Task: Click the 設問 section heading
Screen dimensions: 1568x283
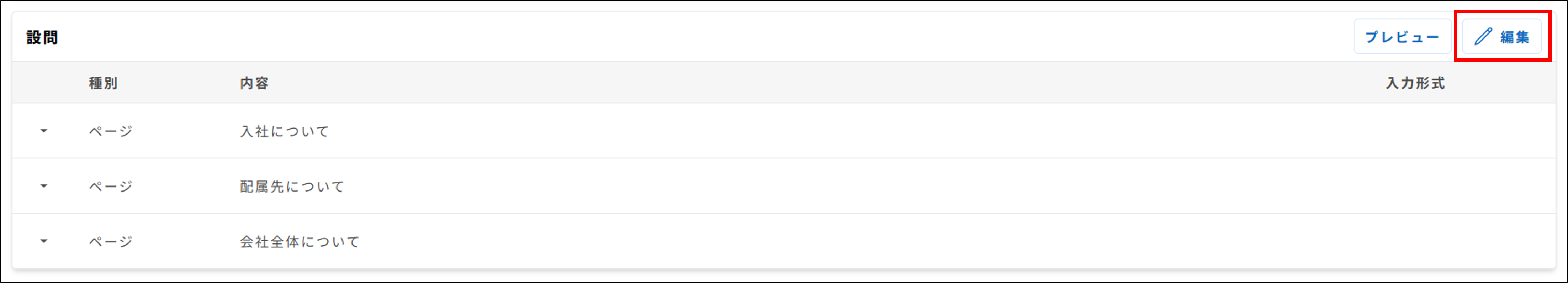Action: pyautogui.click(x=42, y=37)
